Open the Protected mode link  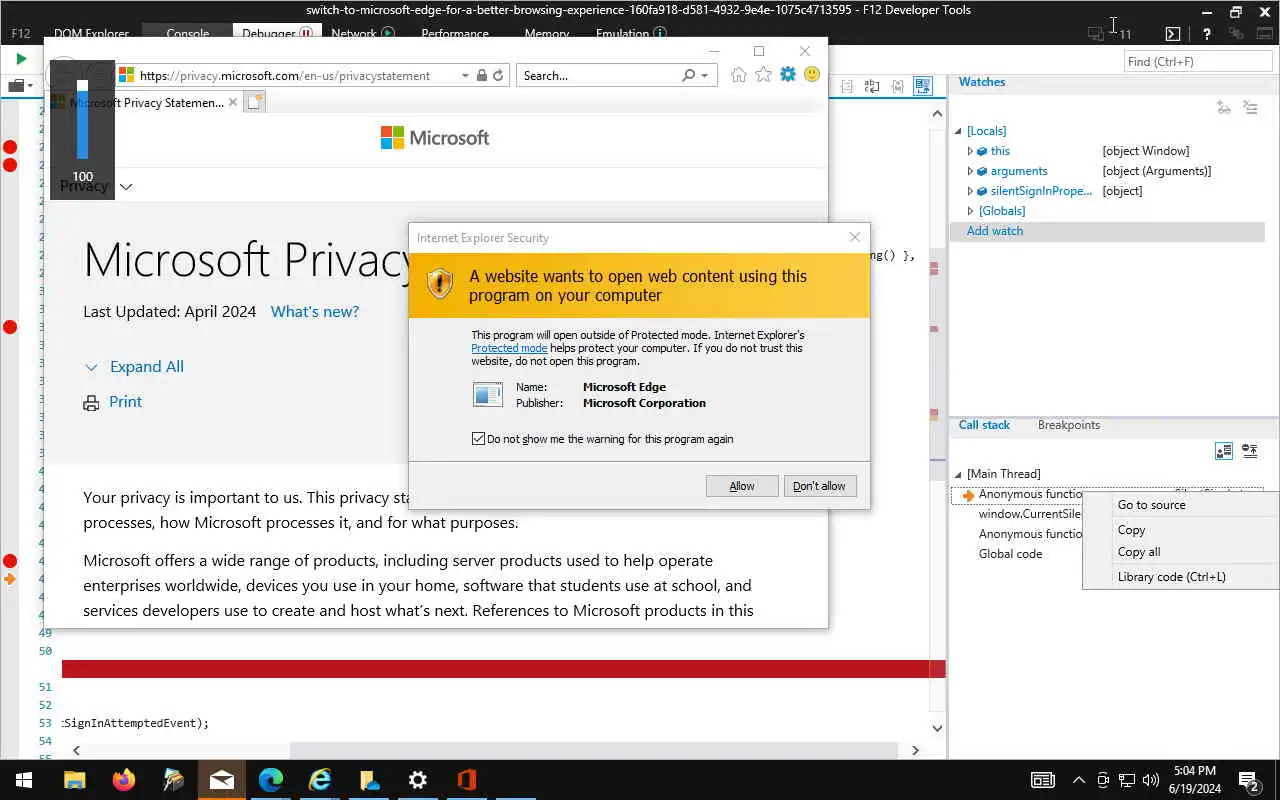(x=509, y=348)
